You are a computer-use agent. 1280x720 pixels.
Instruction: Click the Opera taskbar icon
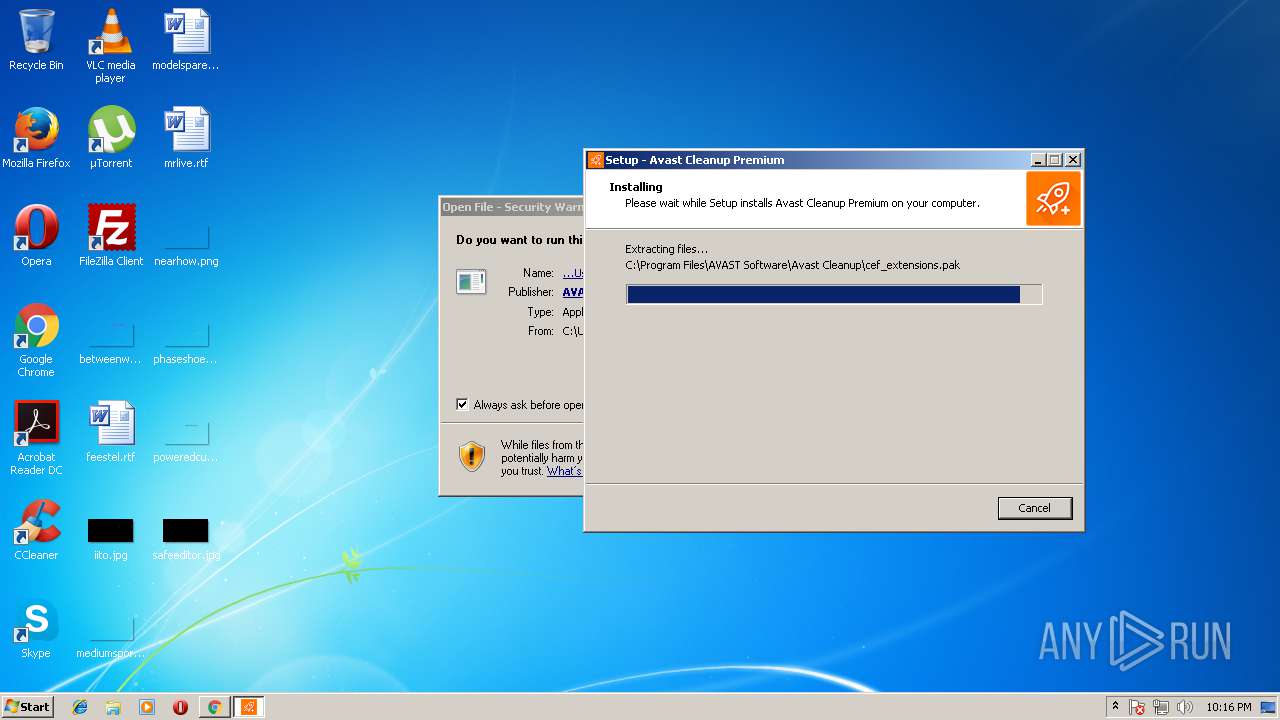(x=180, y=707)
